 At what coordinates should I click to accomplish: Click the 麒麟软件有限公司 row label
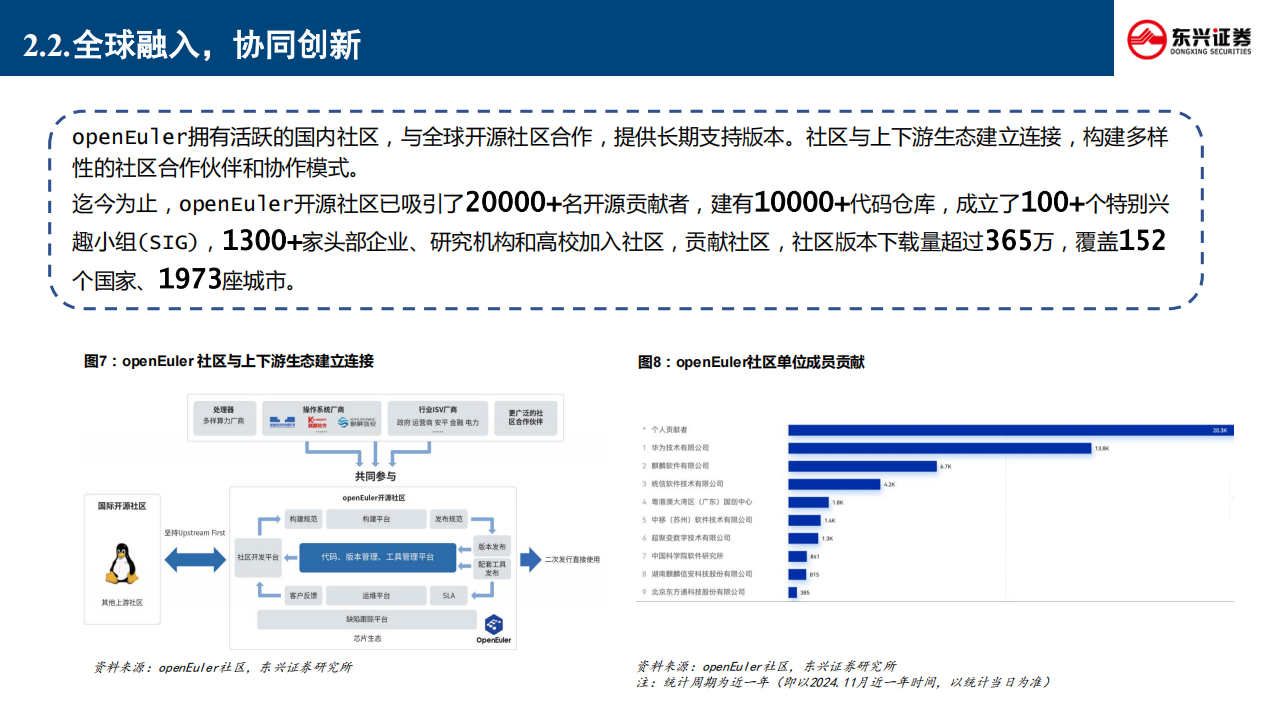coord(680,465)
